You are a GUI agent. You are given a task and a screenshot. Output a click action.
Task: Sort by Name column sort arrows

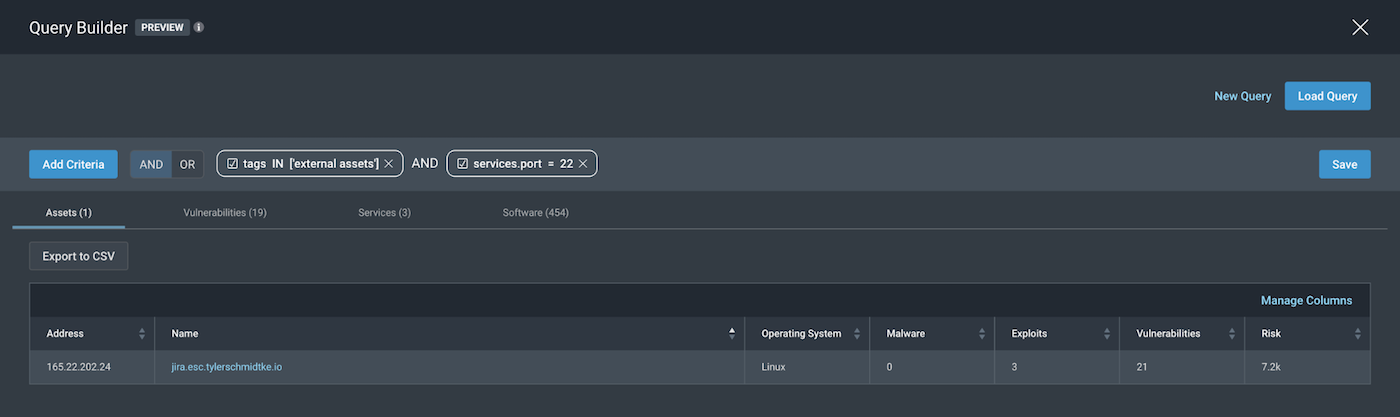[x=732, y=334]
